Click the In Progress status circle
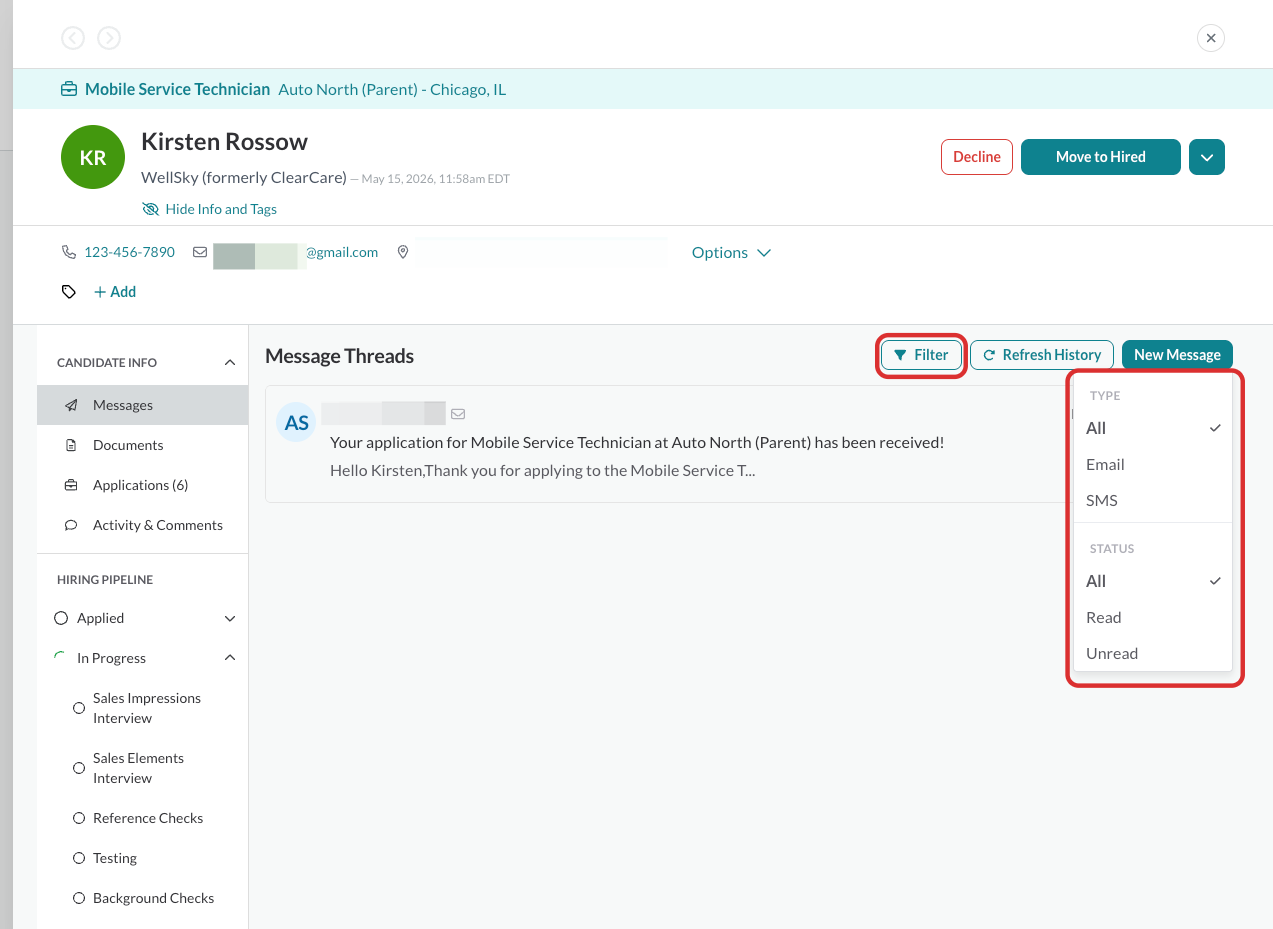The height and width of the screenshot is (929, 1273). click(61, 658)
